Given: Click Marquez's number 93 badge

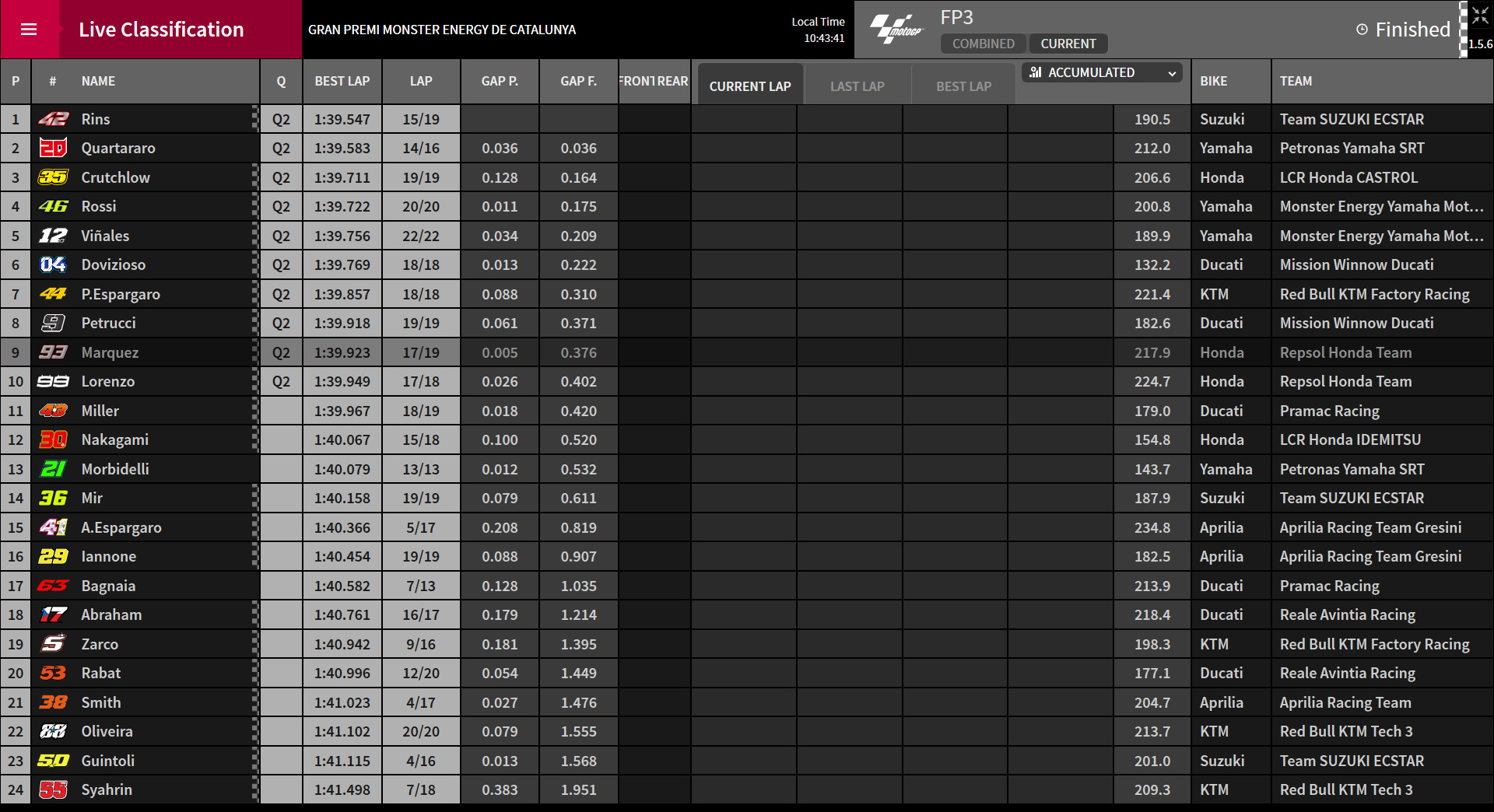Looking at the screenshot, I should 54,352.
